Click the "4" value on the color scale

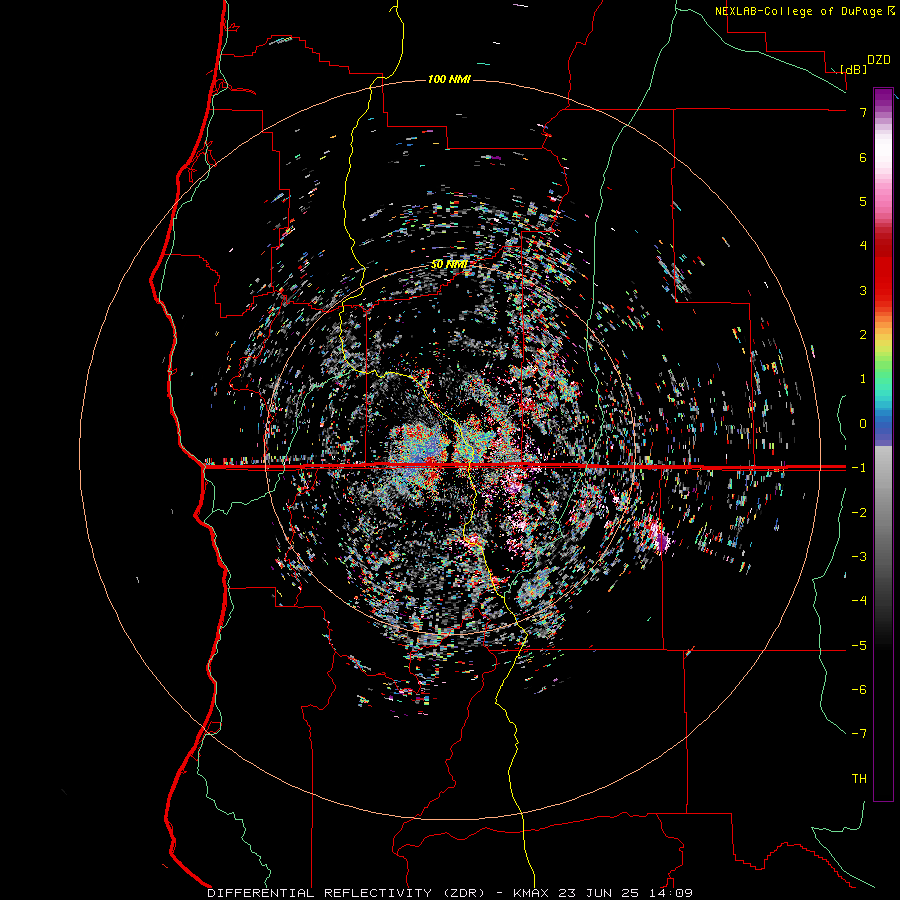(x=863, y=246)
